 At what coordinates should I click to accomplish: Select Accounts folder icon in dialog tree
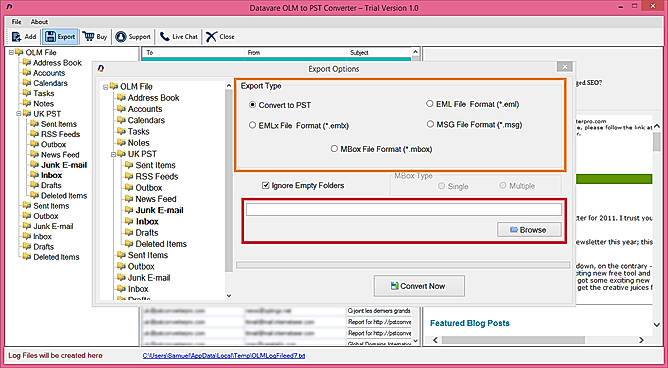121,109
